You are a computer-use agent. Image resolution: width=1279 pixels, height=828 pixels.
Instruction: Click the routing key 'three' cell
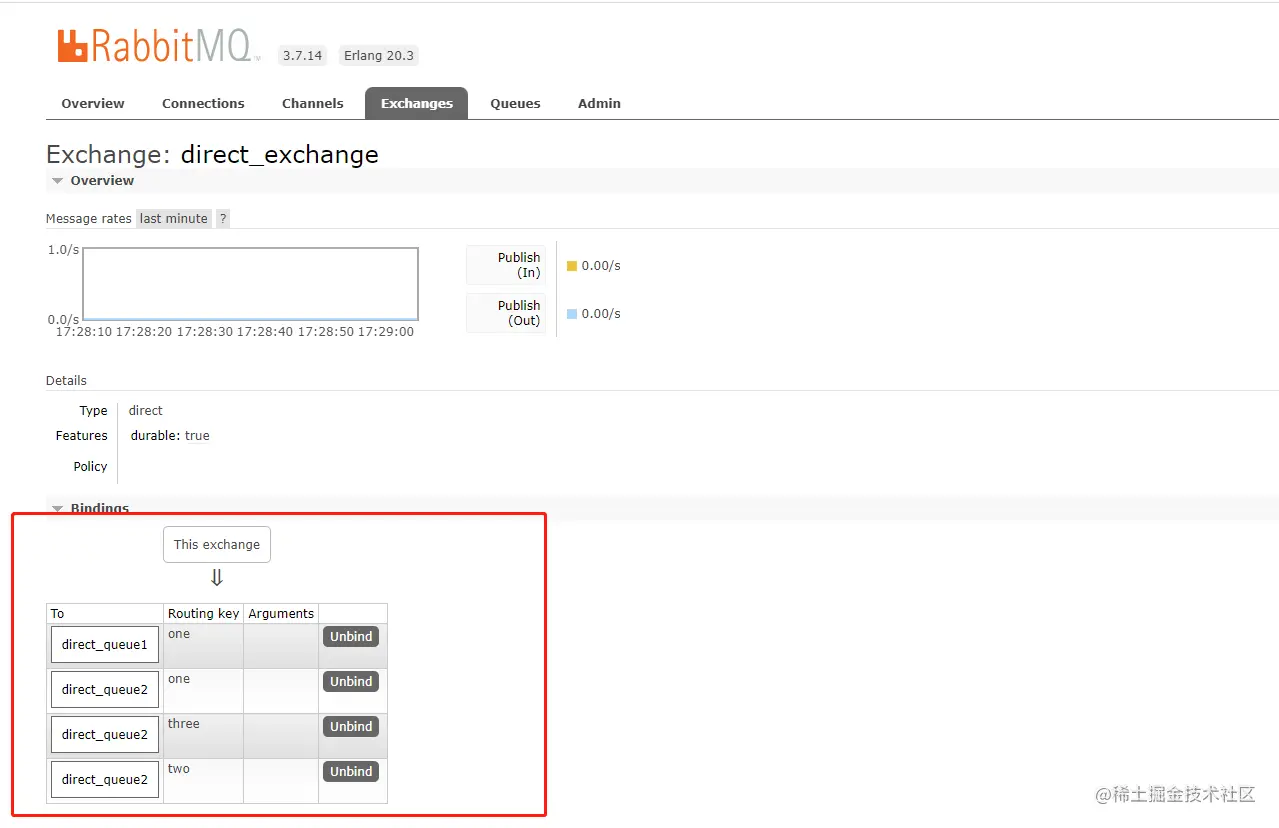pos(204,736)
